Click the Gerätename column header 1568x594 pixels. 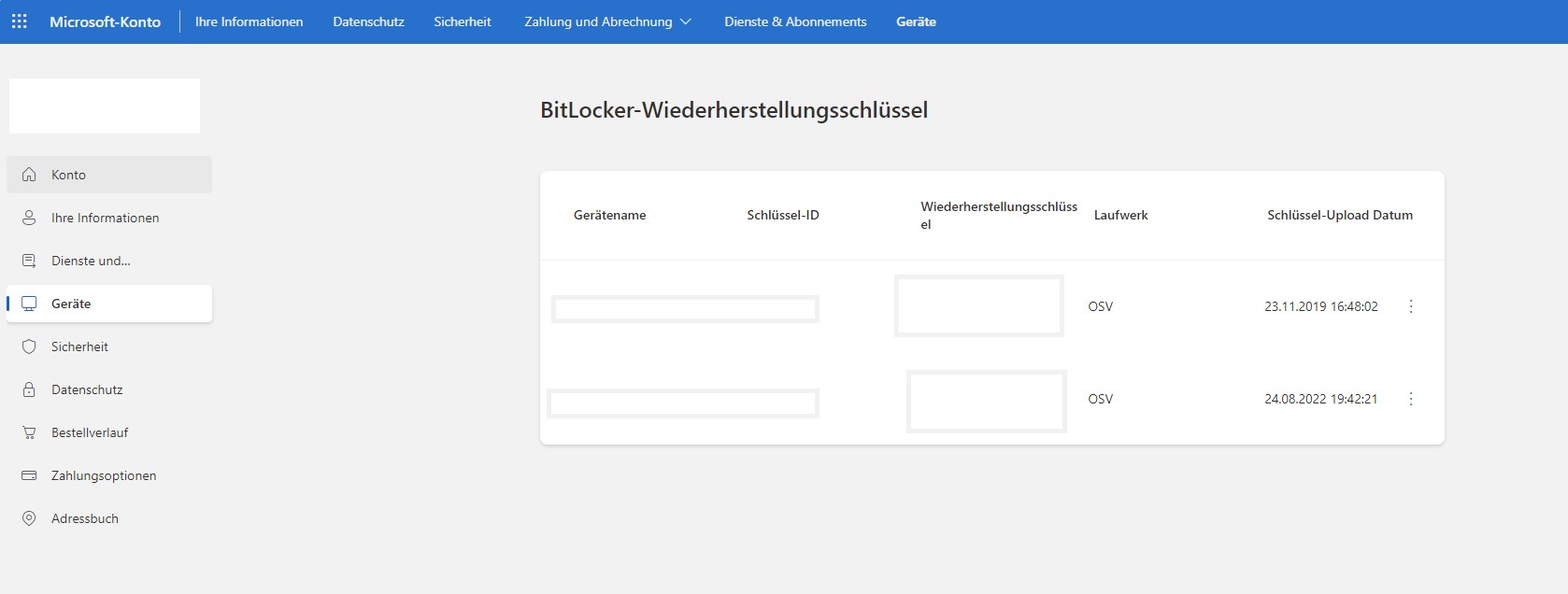click(609, 215)
